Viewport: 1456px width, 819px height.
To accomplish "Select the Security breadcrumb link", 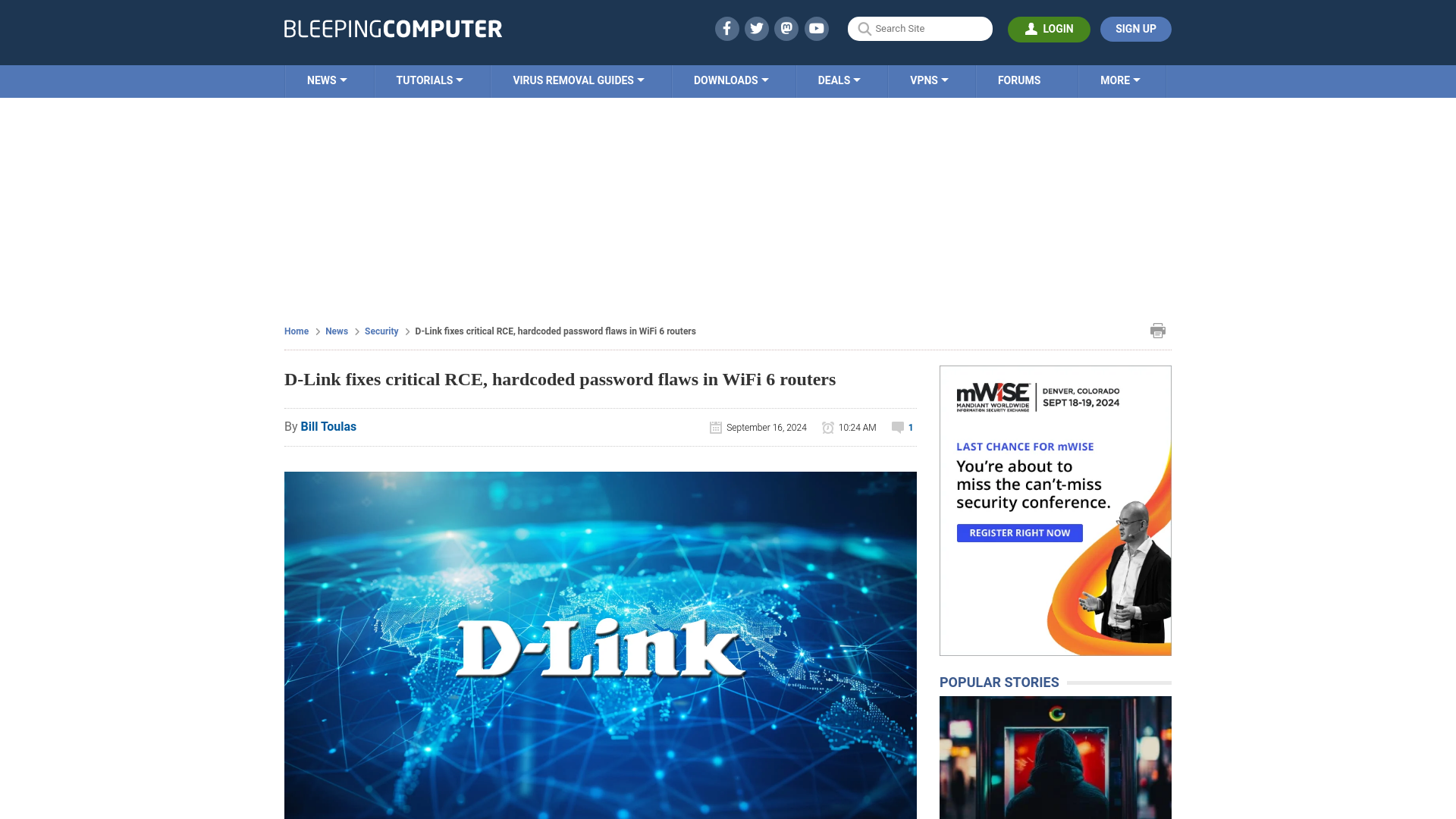I will click(381, 331).
